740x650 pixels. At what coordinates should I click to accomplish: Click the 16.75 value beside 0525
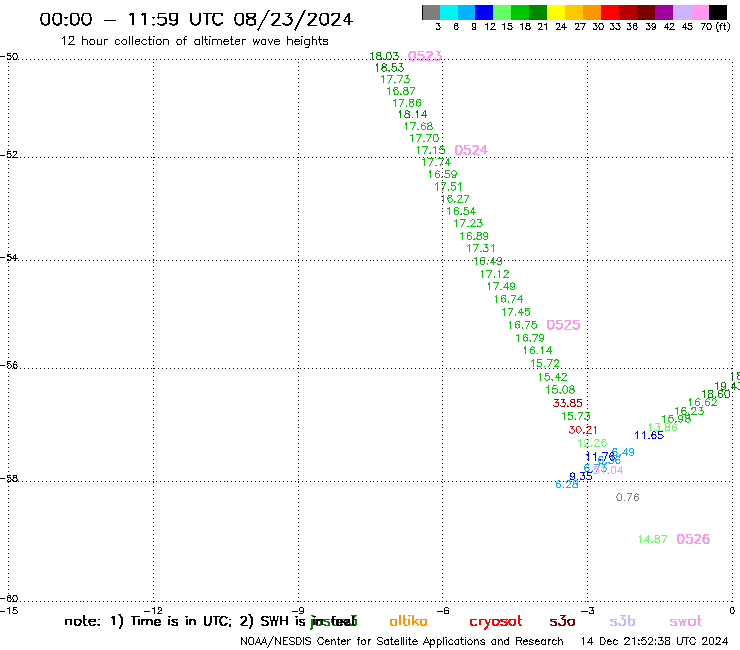pyautogui.click(x=522, y=325)
